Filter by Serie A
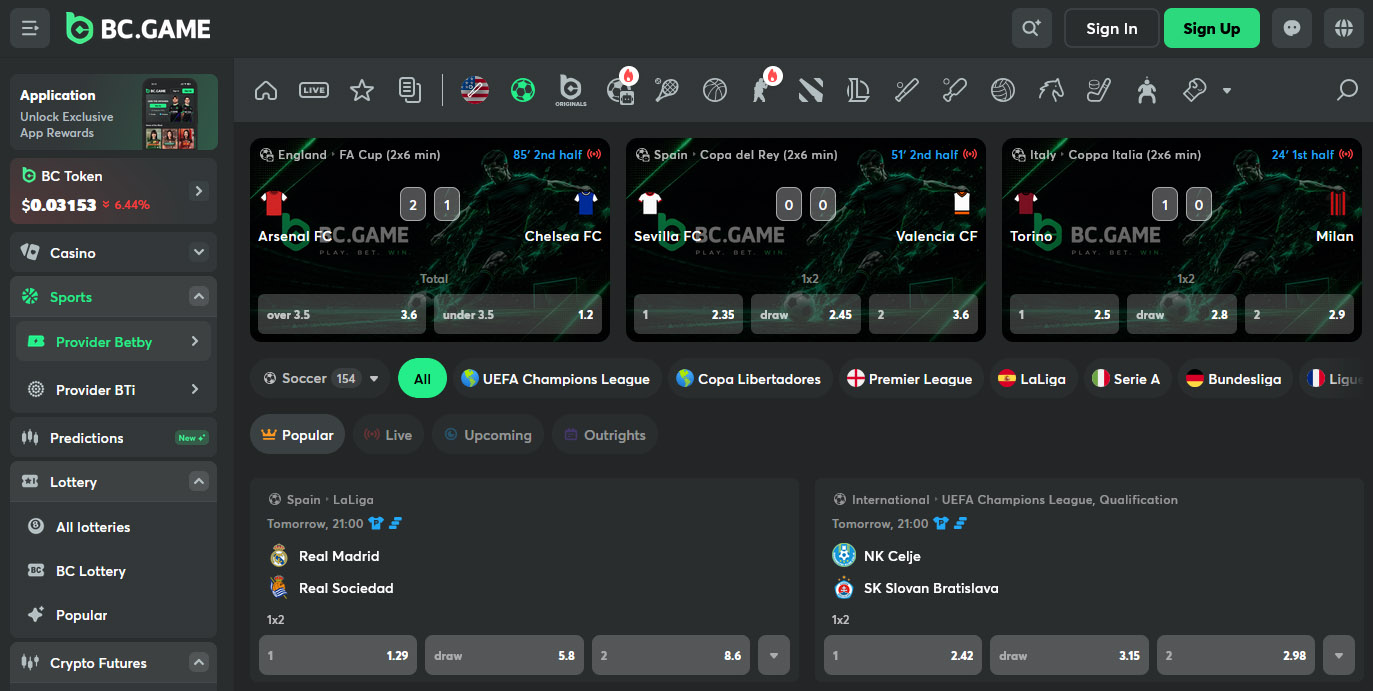Viewport: 1373px width, 691px height. pos(1127,379)
